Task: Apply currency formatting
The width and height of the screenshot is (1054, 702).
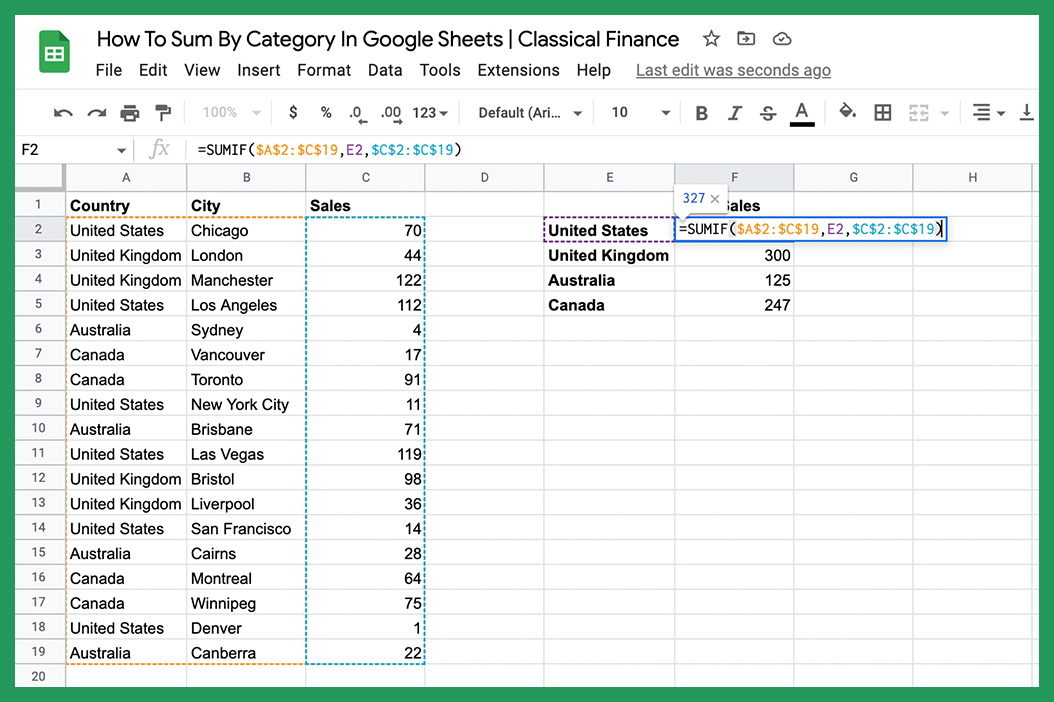Action: pyautogui.click(x=292, y=113)
